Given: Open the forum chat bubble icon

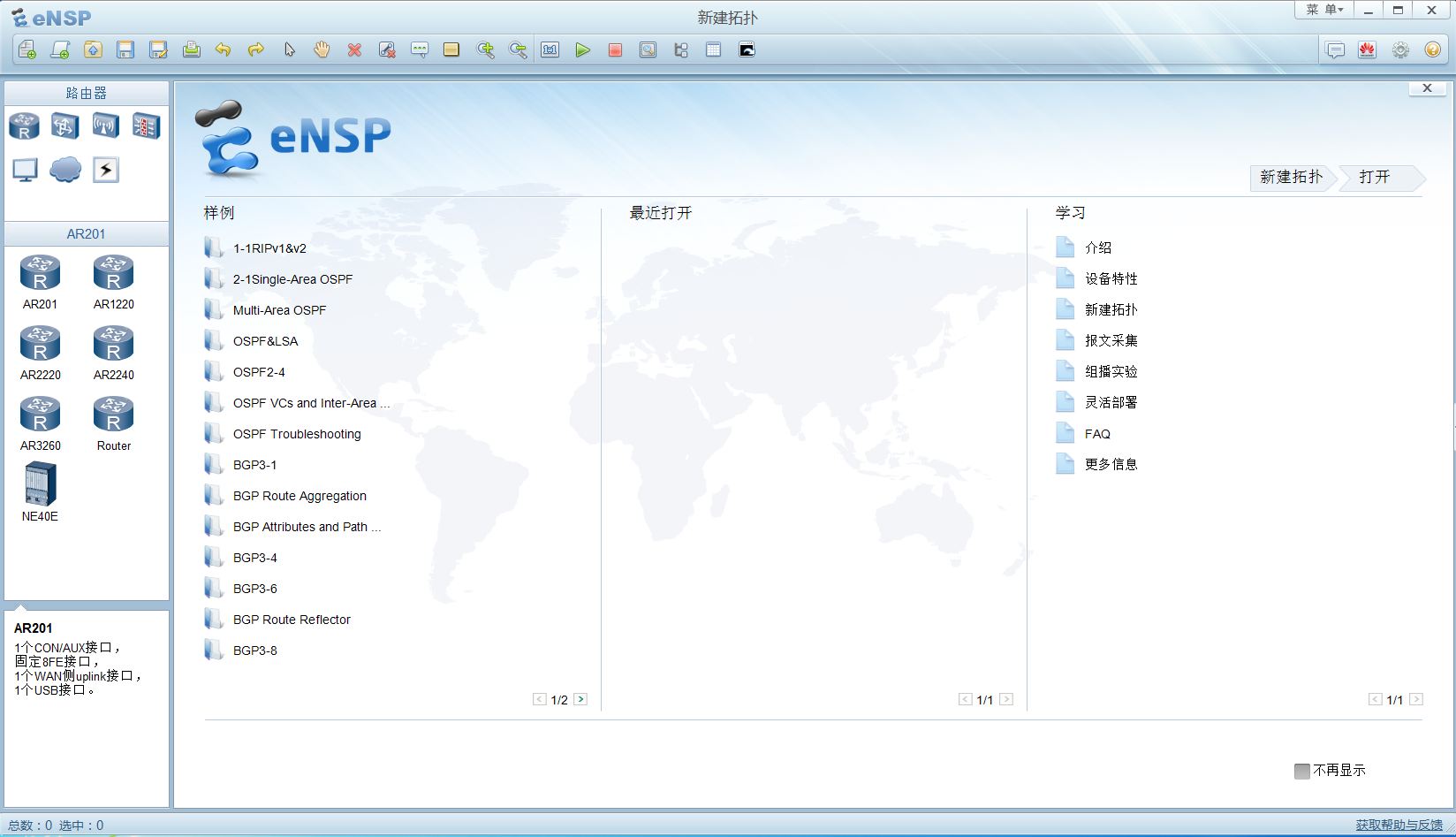Looking at the screenshot, I should 1335,50.
